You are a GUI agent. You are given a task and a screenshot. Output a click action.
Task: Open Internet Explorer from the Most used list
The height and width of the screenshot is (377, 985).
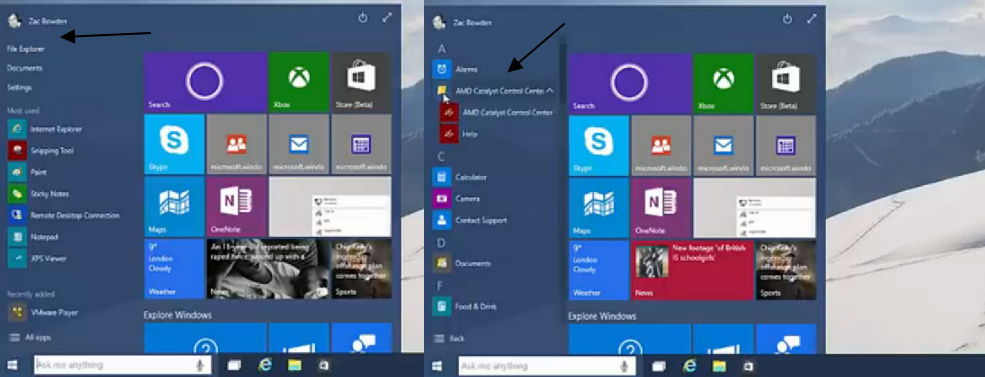coord(44,129)
